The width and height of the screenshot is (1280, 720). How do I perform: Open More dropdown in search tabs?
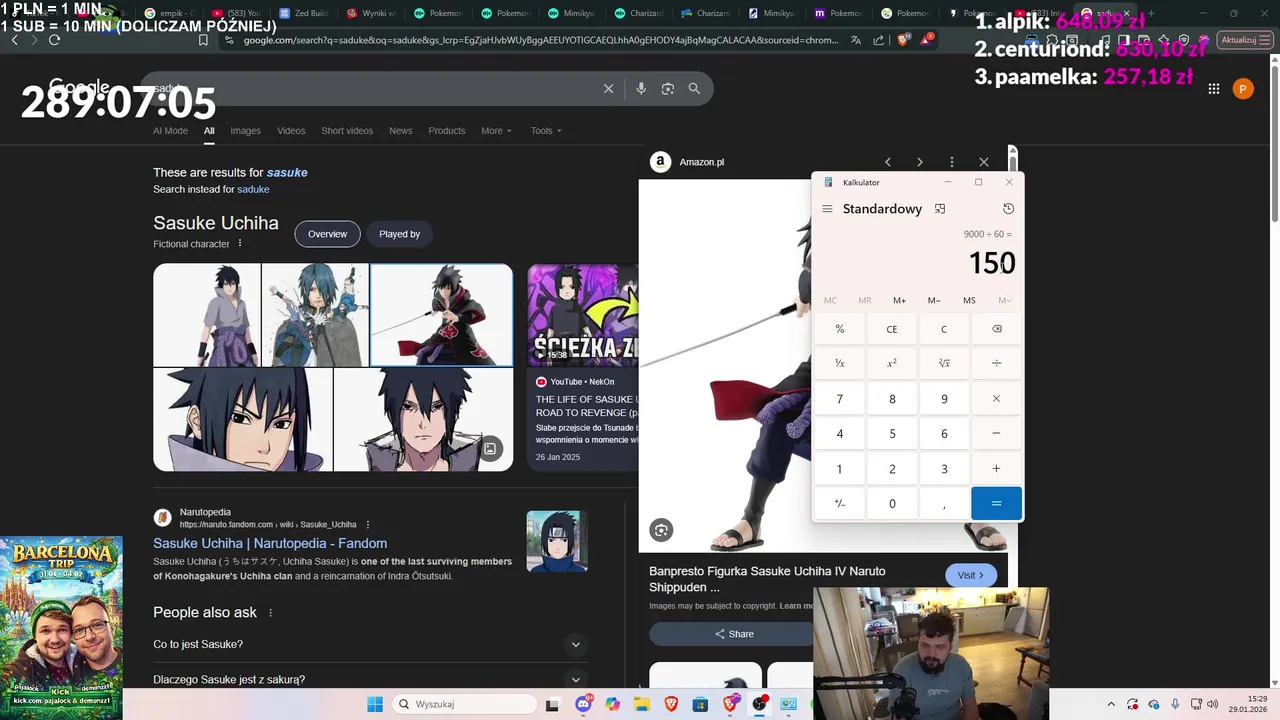tap(496, 131)
